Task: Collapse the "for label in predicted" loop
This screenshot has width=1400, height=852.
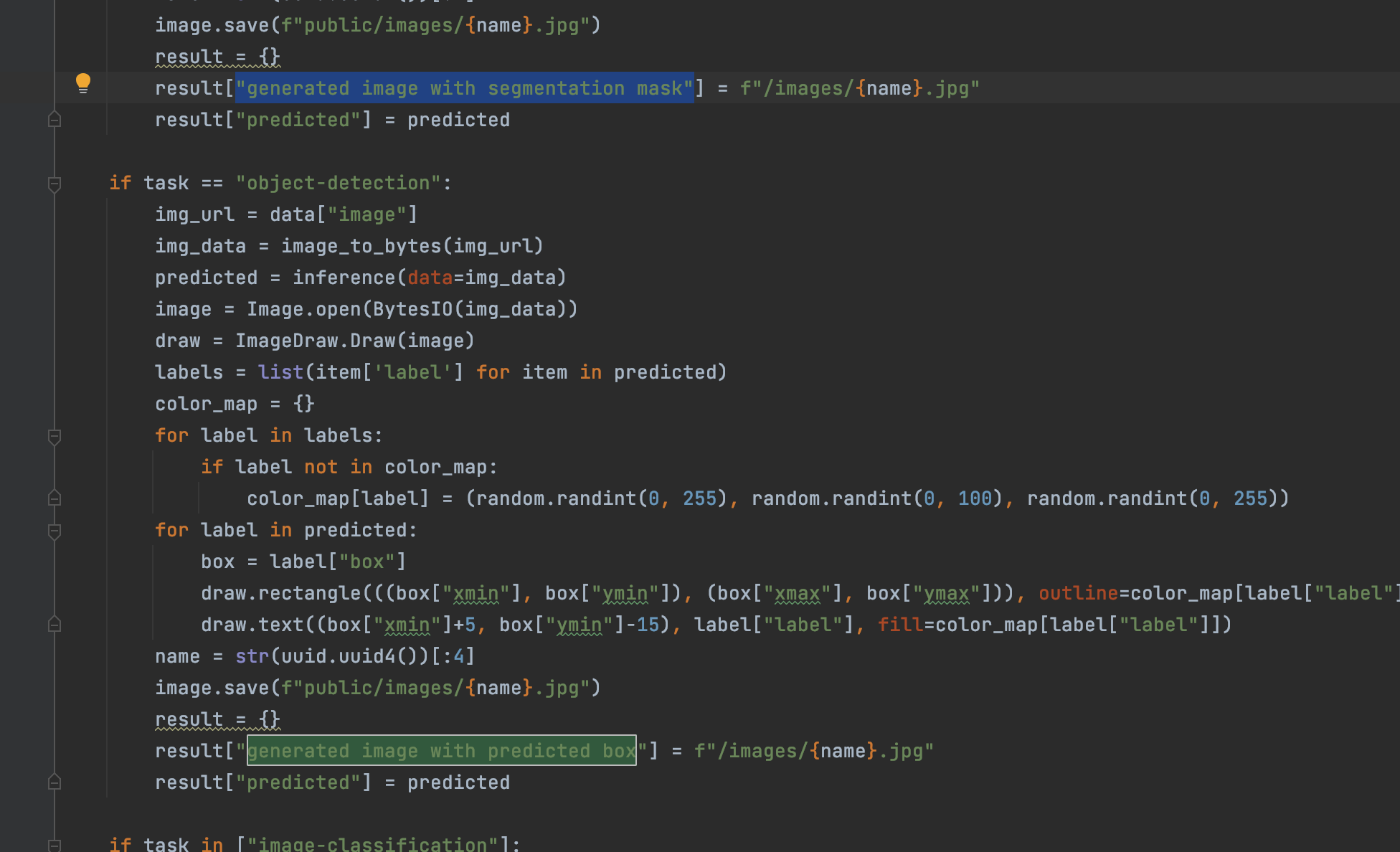Action: (54, 531)
